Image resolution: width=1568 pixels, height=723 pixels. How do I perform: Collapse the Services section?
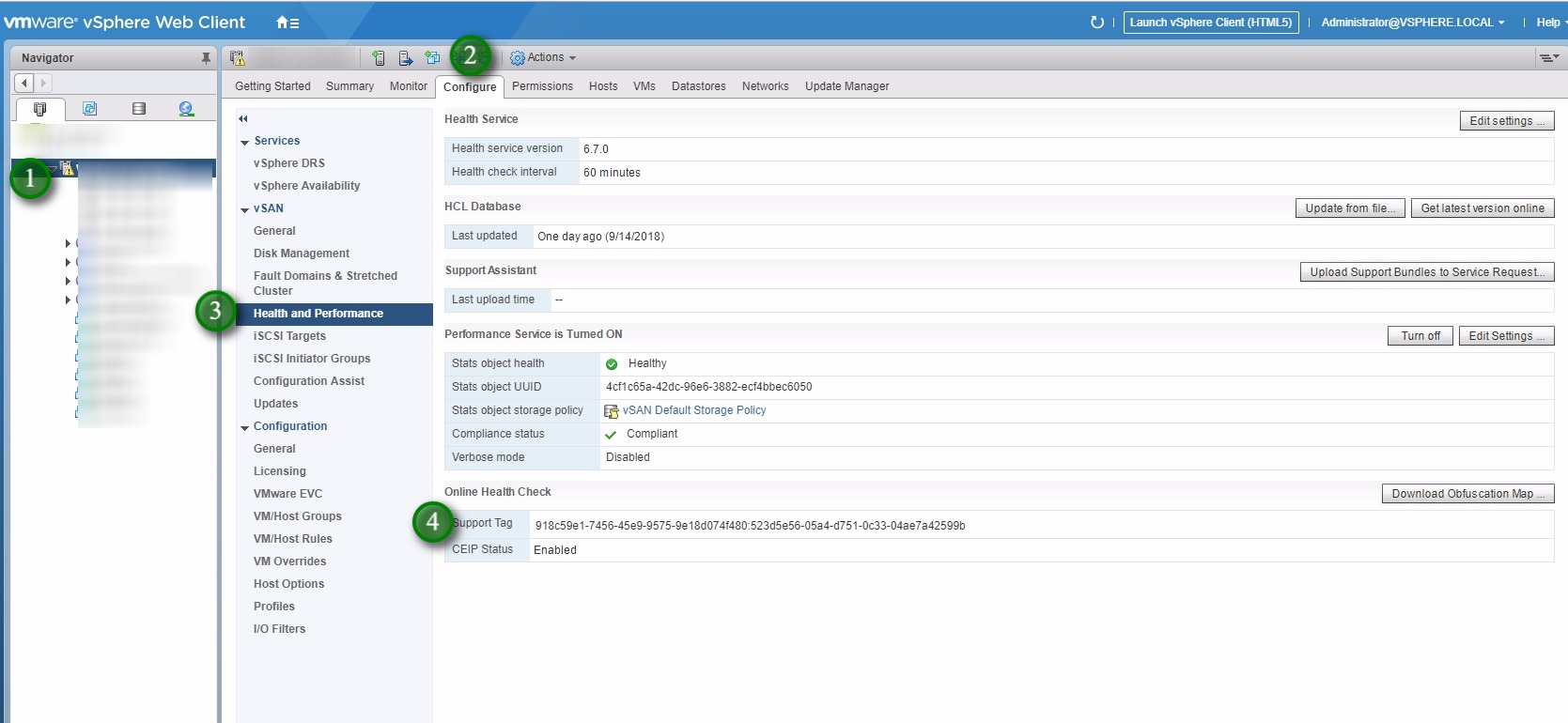coord(245,142)
